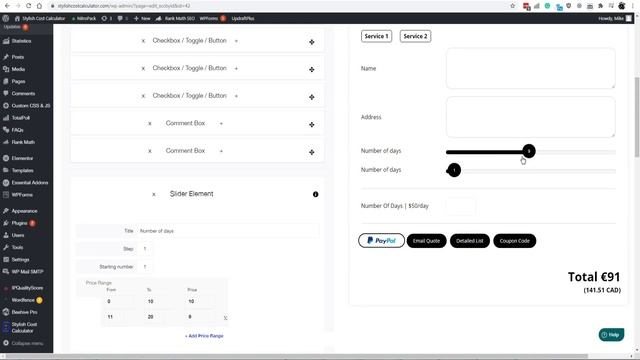
Task: Open the Howdy, Mike account menu
Action: point(615,18)
